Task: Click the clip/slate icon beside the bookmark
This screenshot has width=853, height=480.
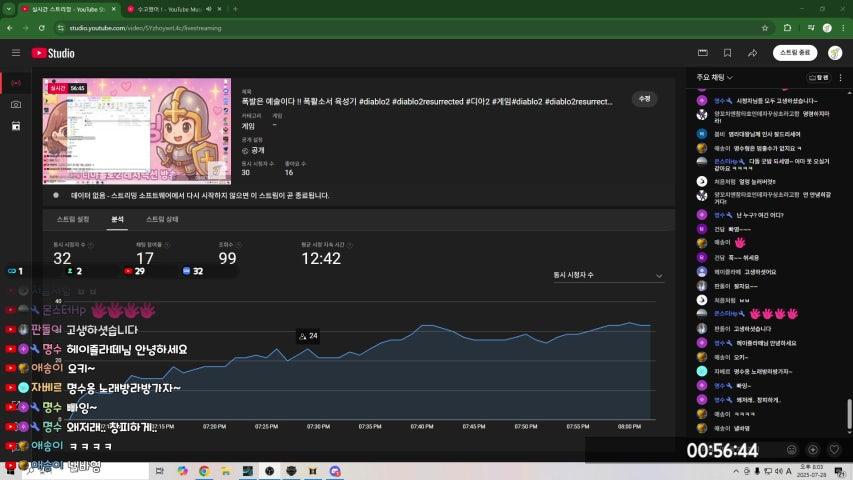Action: [x=703, y=53]
